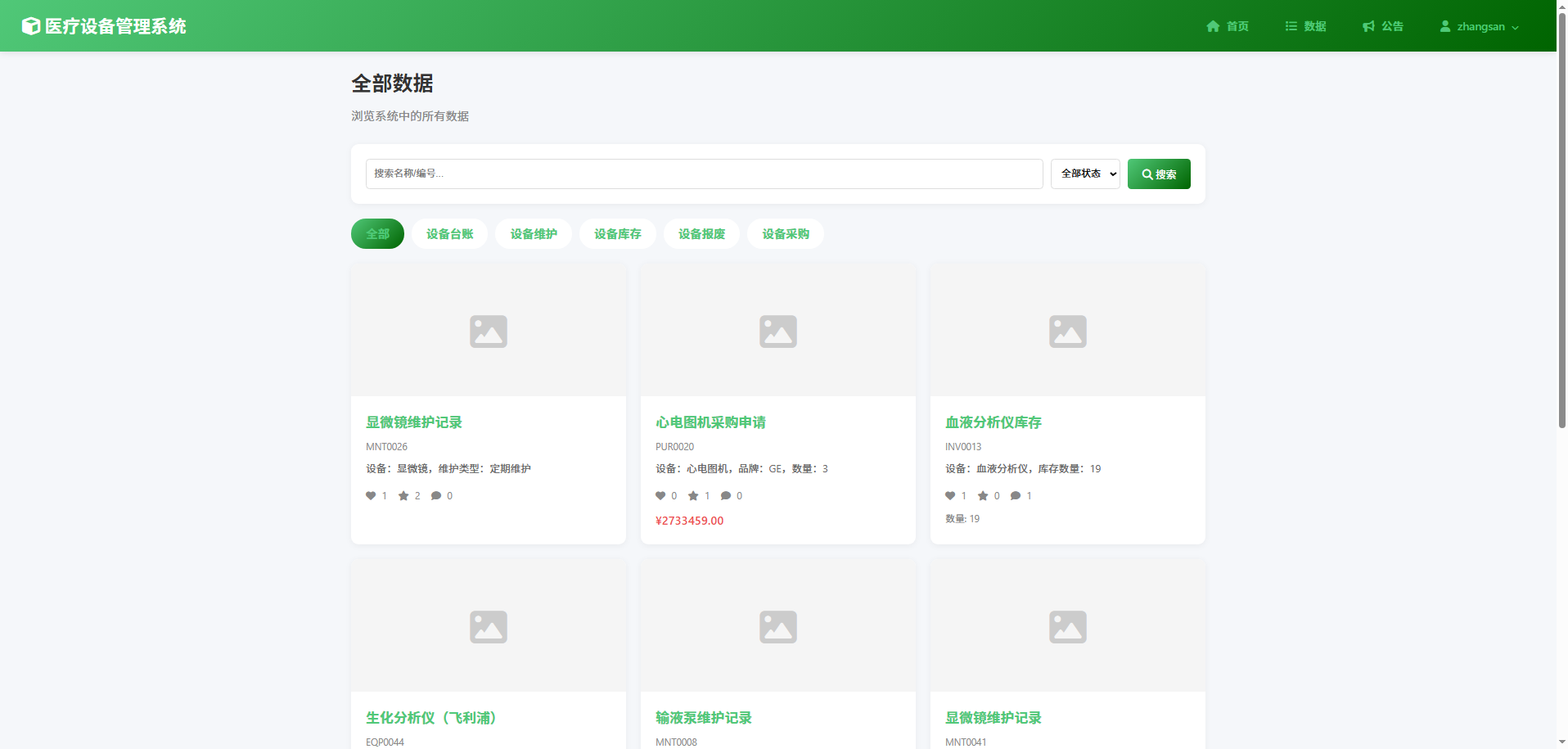Image resolution: width=1568 pixels, height=749 pixels.
Task: Click comment icon on INV0013 card
Action: point(1016,496)
